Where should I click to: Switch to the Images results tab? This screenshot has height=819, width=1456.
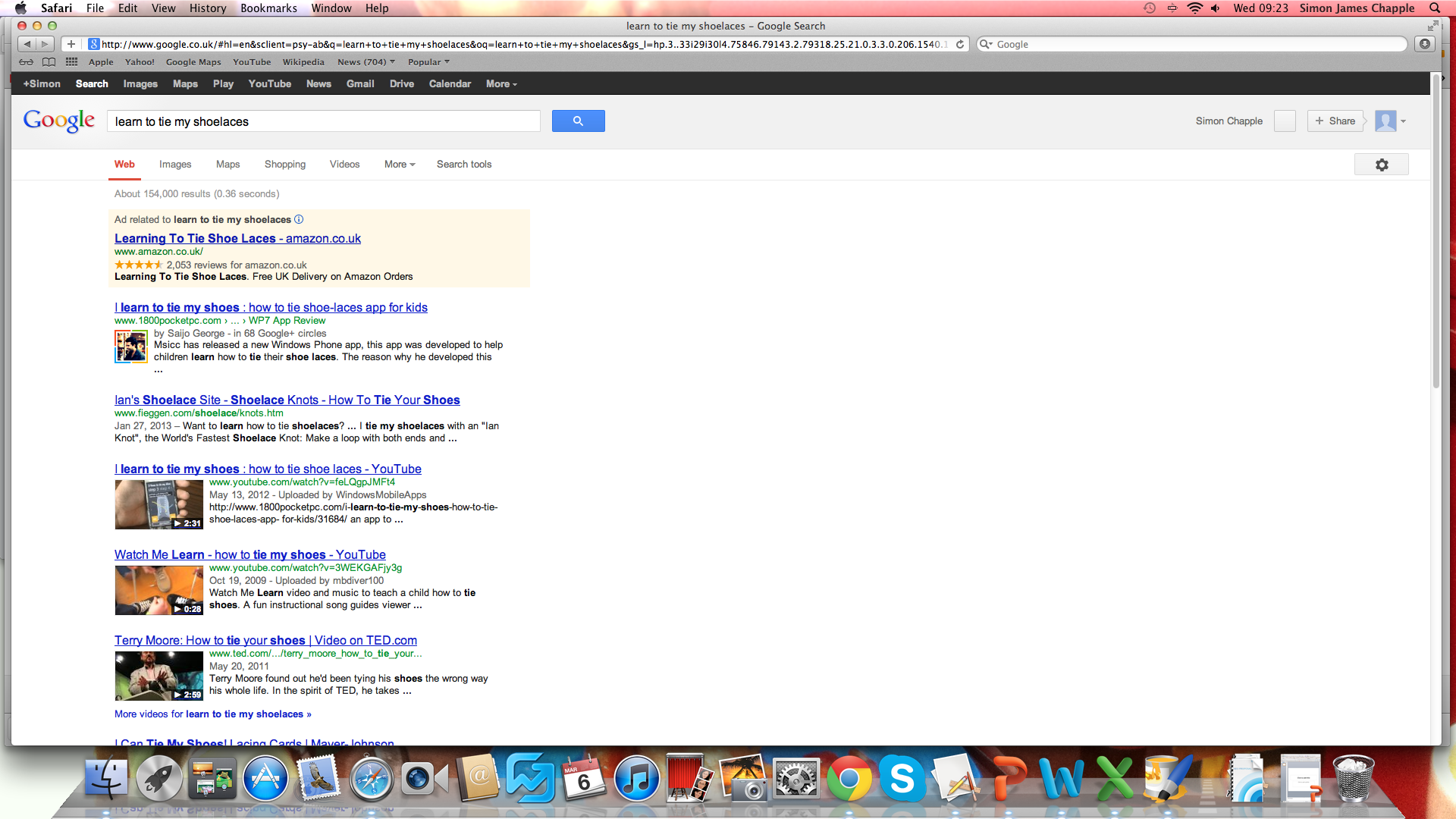175,164
